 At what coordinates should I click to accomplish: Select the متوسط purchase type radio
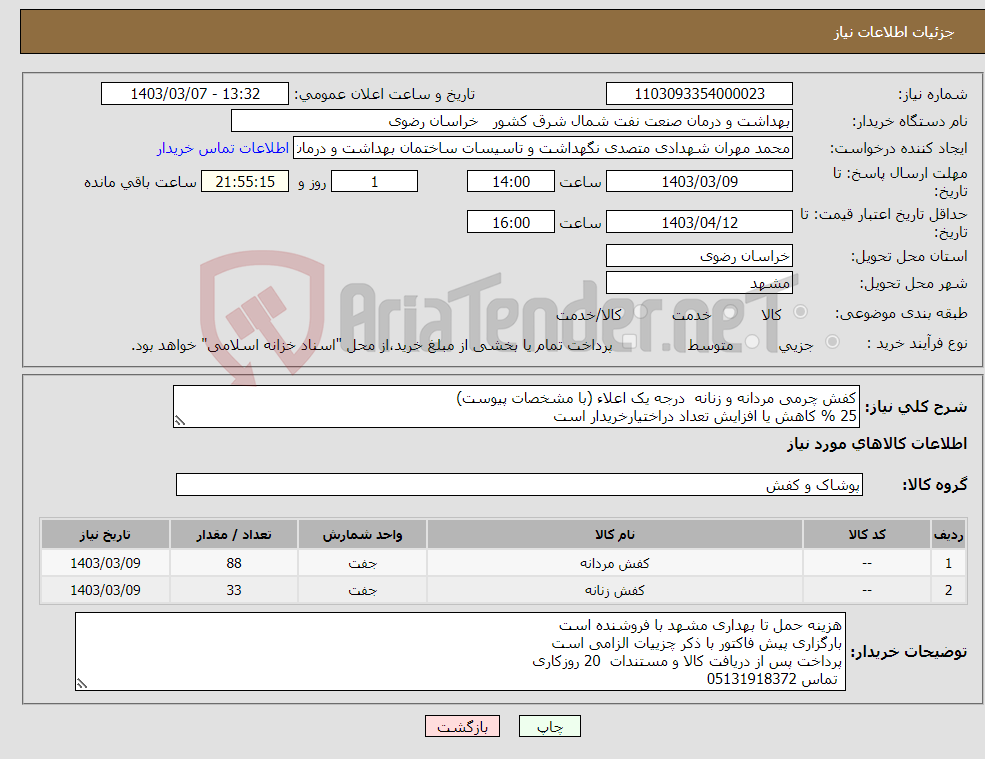(753, 341)
